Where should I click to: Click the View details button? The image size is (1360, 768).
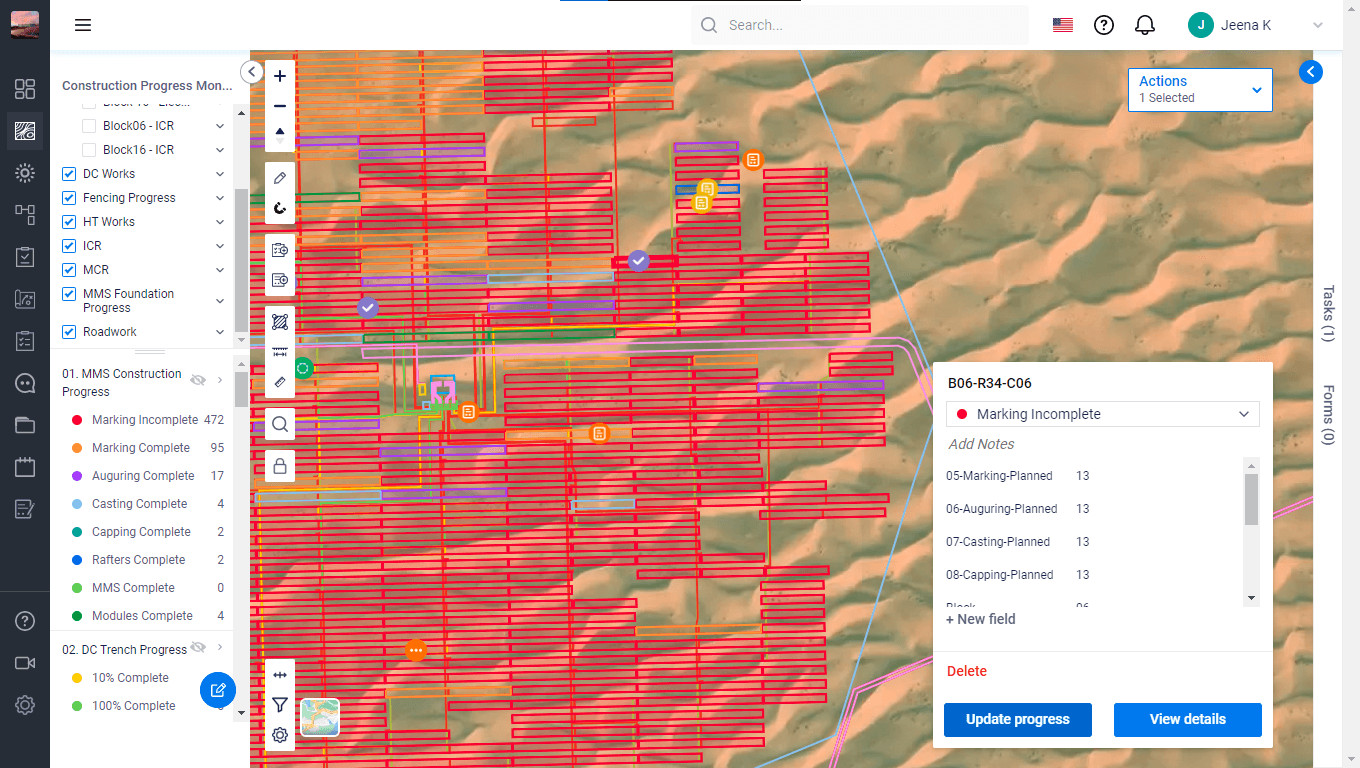1188,719
